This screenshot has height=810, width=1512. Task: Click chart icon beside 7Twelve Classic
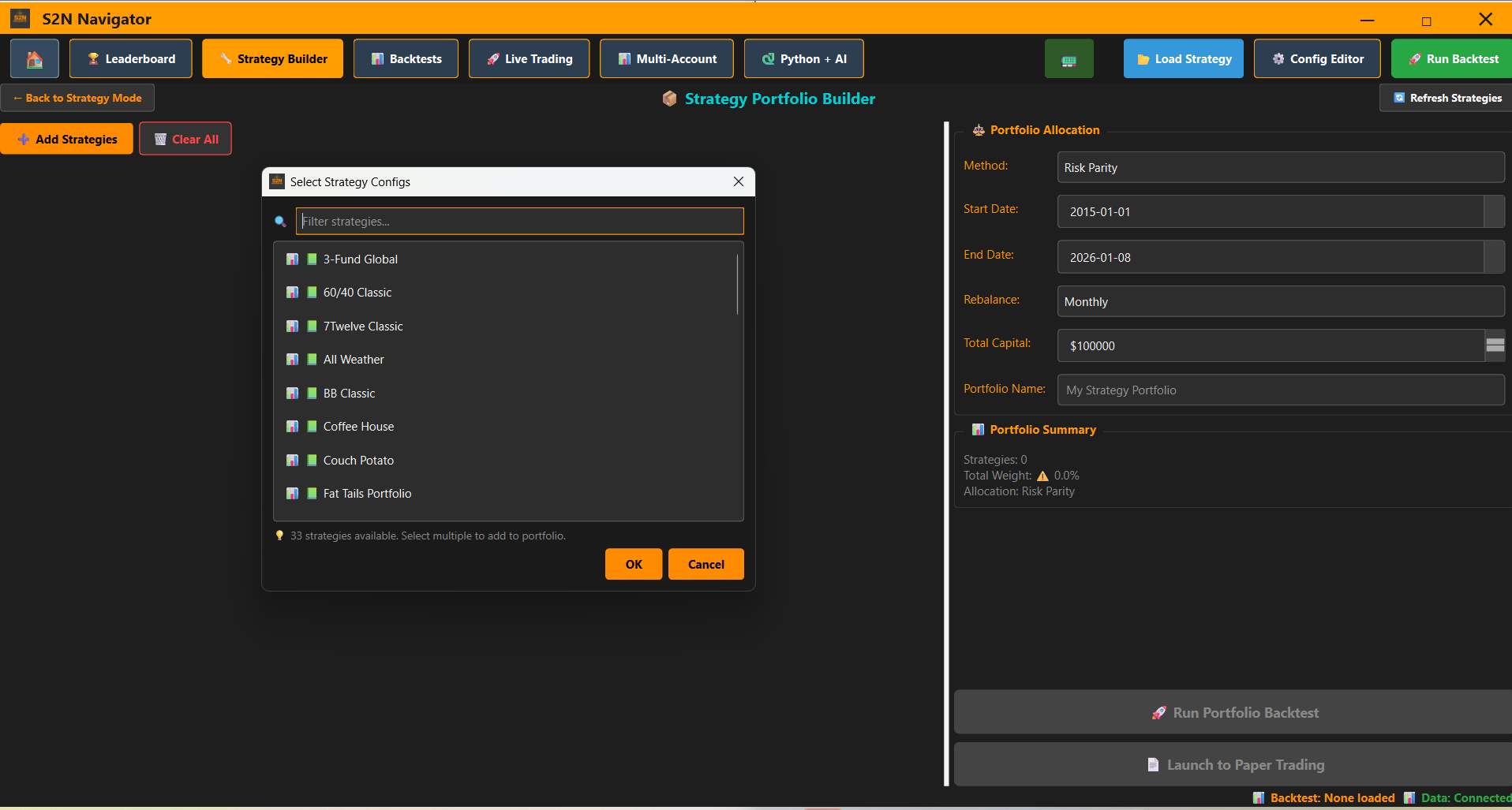[292, 327]
